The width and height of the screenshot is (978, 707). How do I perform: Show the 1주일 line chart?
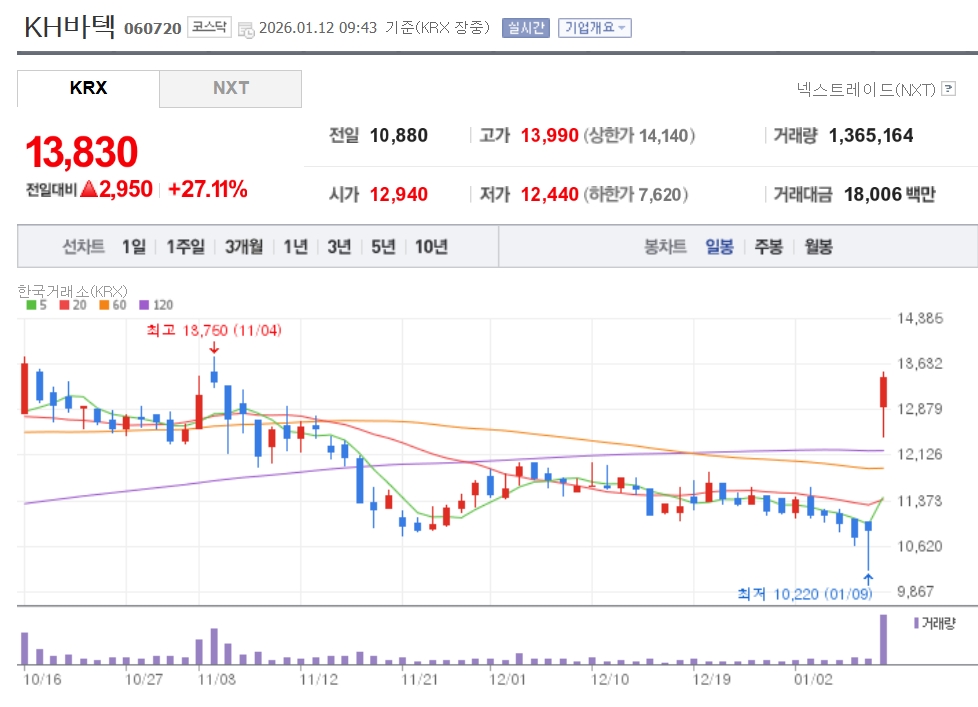(x=185, y=247)
